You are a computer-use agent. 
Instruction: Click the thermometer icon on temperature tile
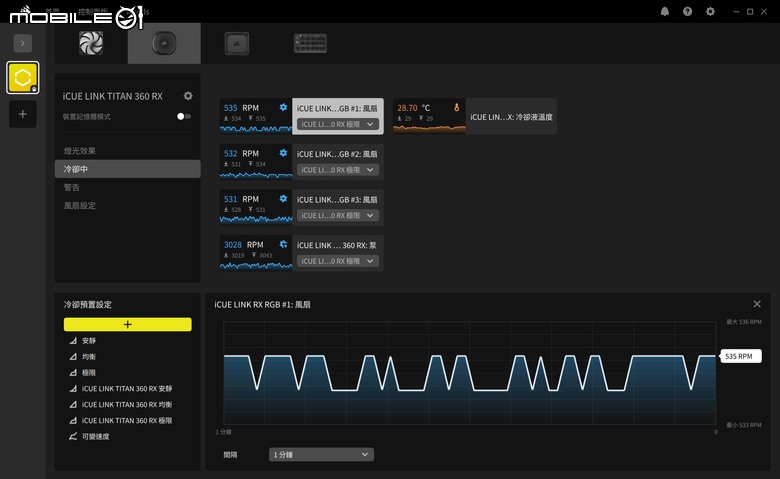[456, 107]
